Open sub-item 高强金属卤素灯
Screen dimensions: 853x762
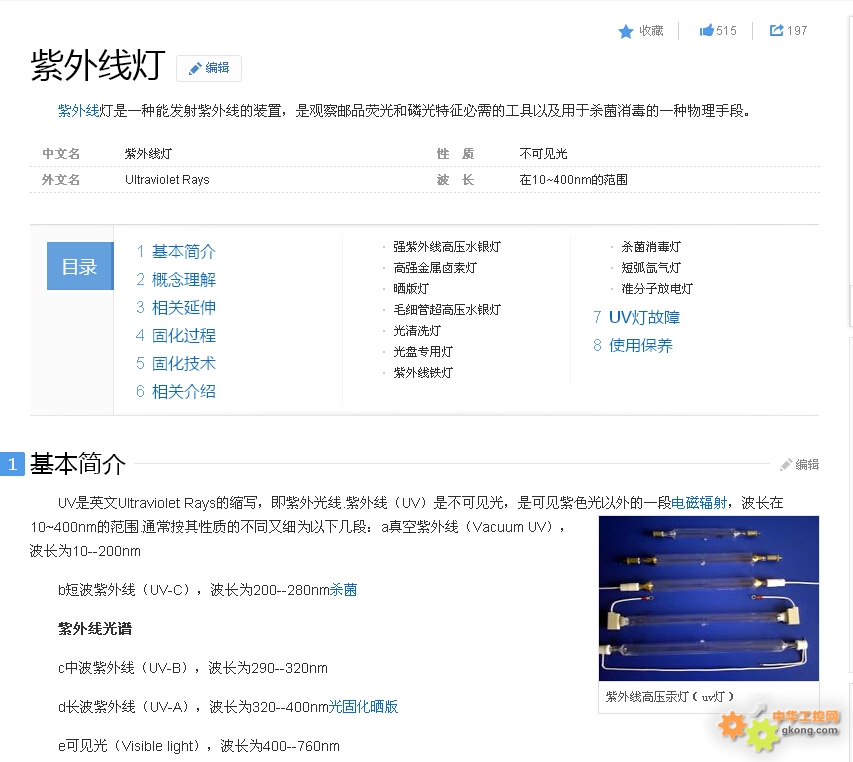tap(435, 268)
